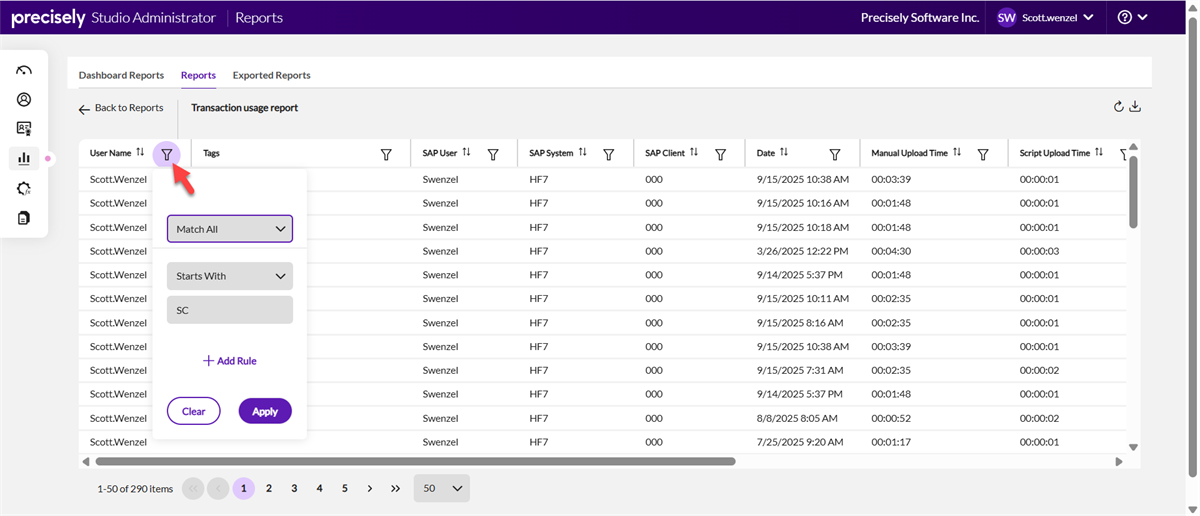1200x516 pixels.
Task: Open the dashboard gauge sidebar icon
Action: (24, 70)
